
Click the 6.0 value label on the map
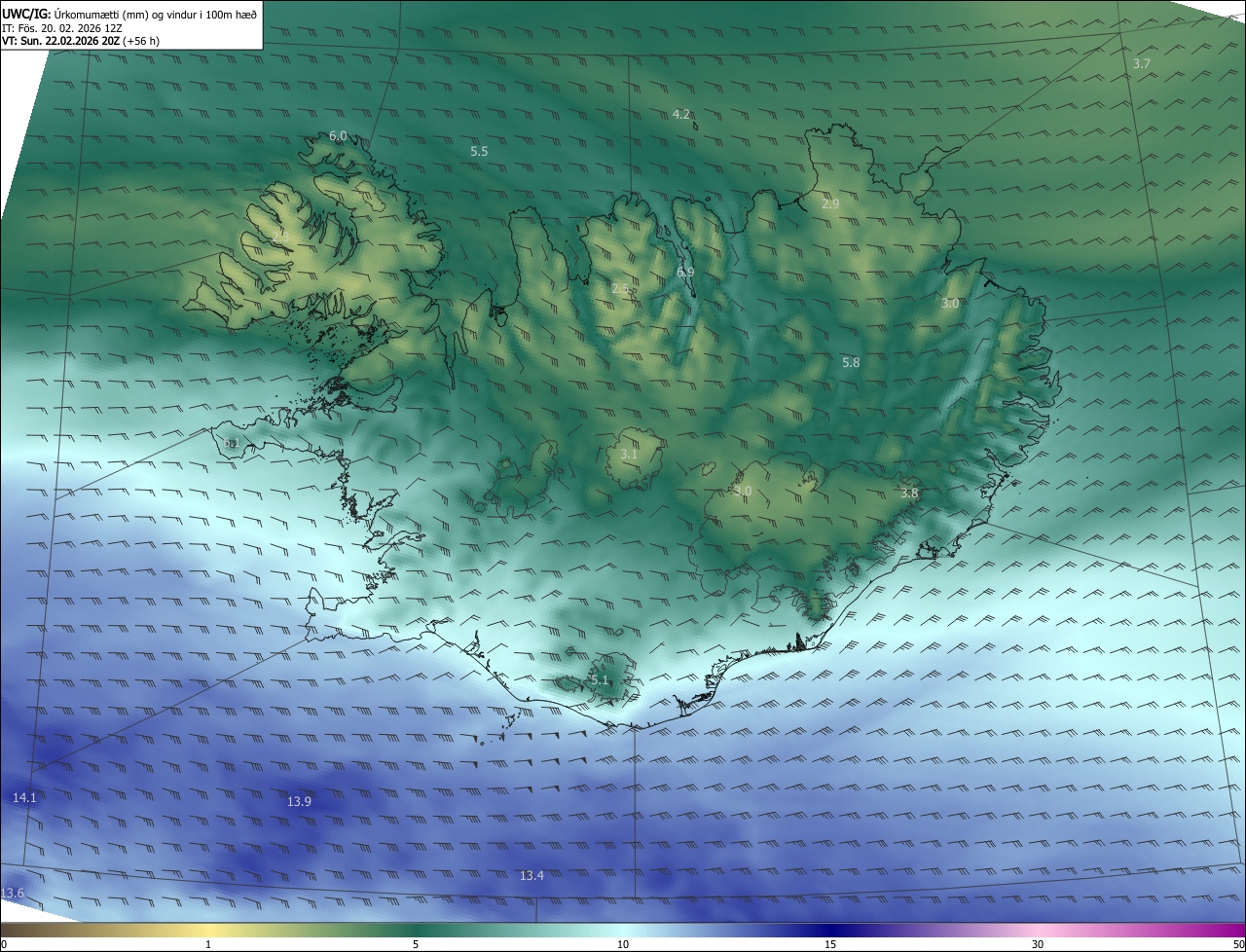[338, 136]
